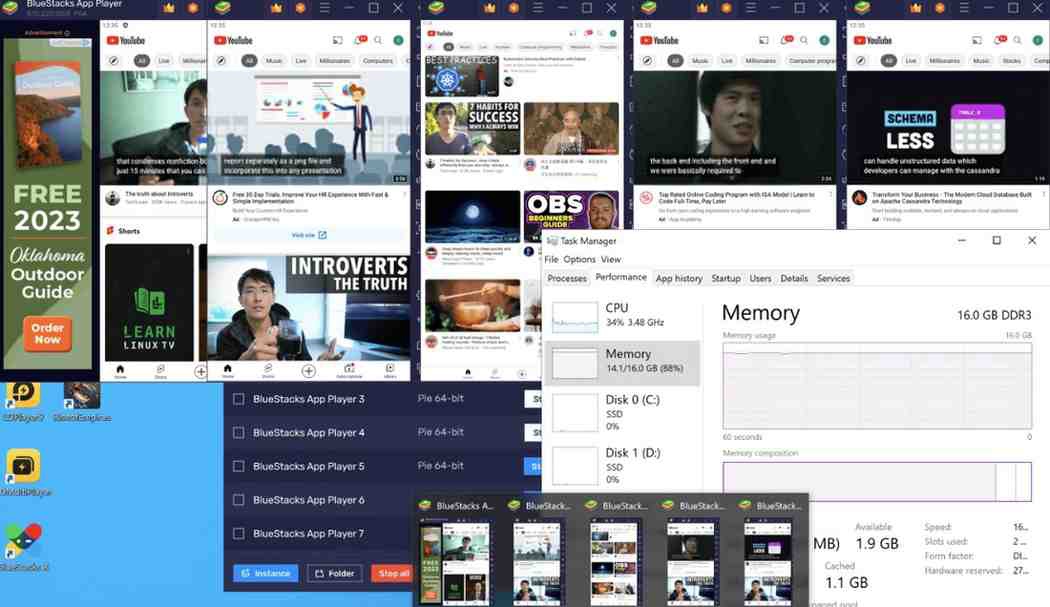Click crown icon in presentation-ad BlueStacks title bar
The height and width of the screenshot is (607, 1050).
tap(276, 8)
